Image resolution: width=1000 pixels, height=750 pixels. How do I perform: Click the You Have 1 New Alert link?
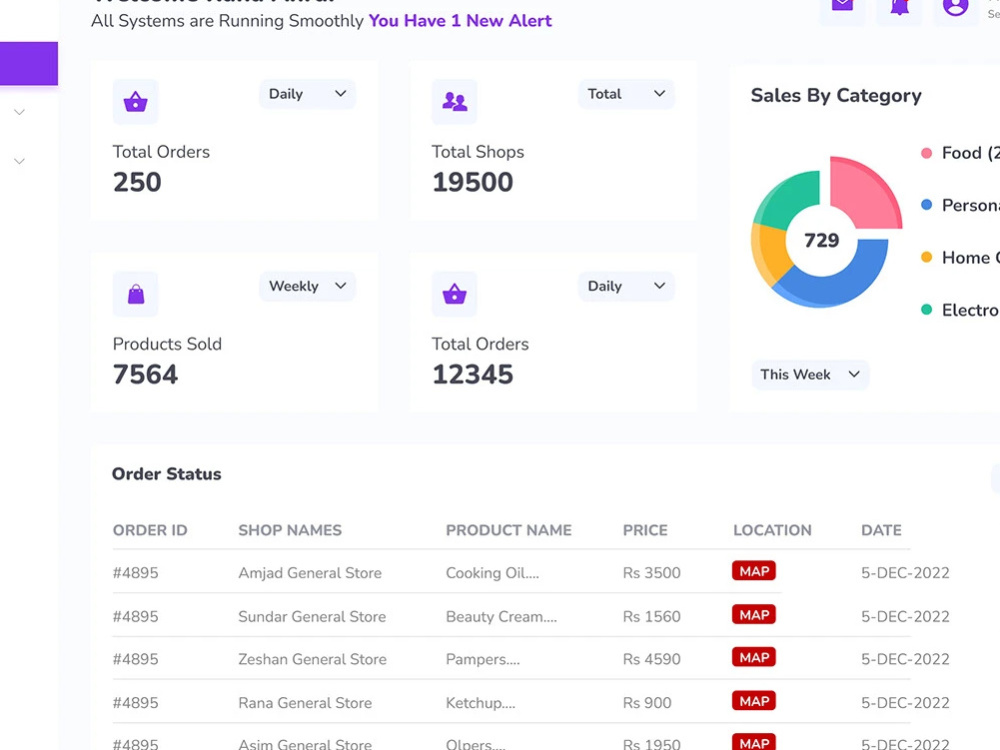[x=460, y=20]
